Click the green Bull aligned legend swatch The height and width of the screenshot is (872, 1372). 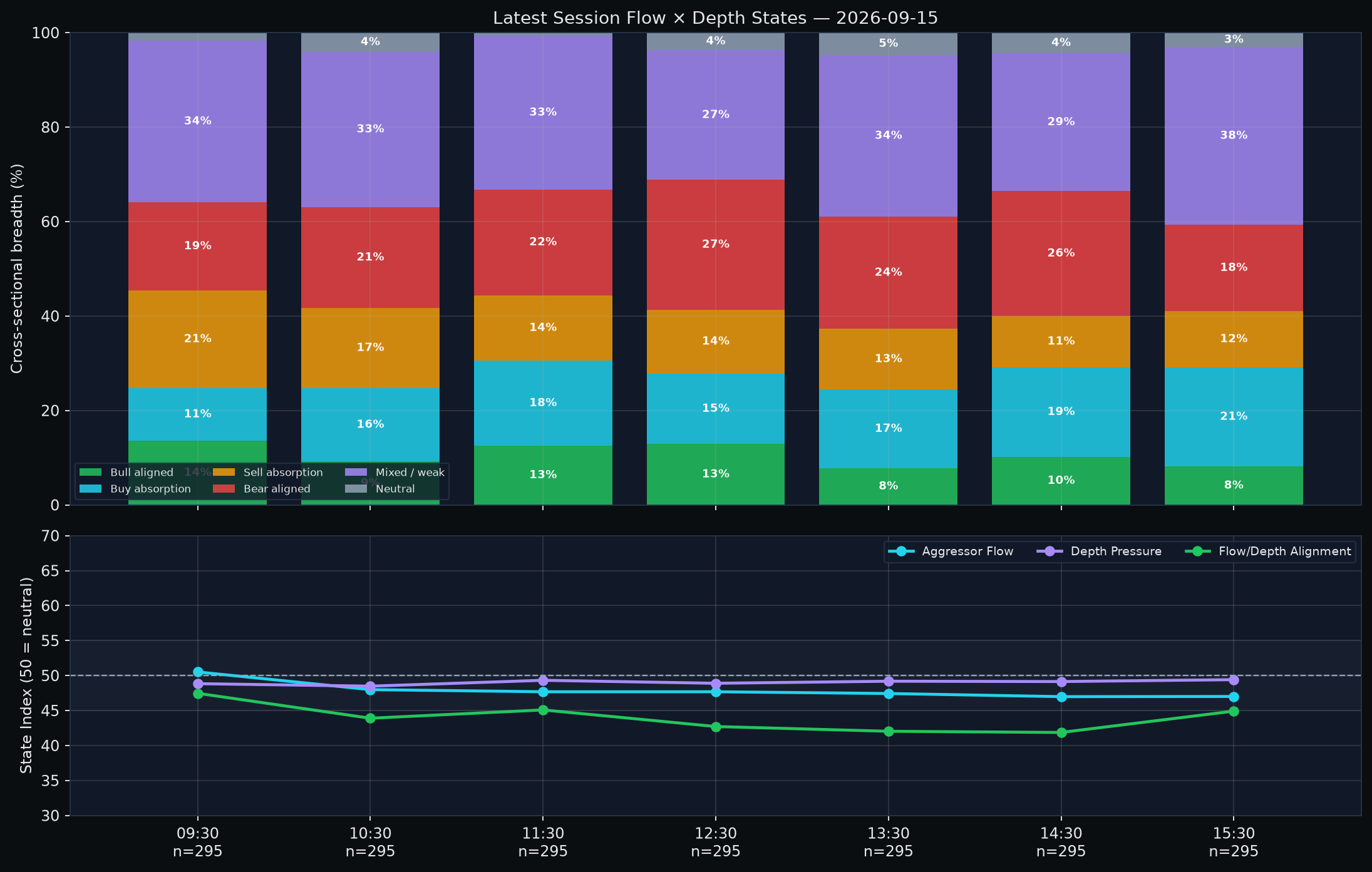(90, 473)
